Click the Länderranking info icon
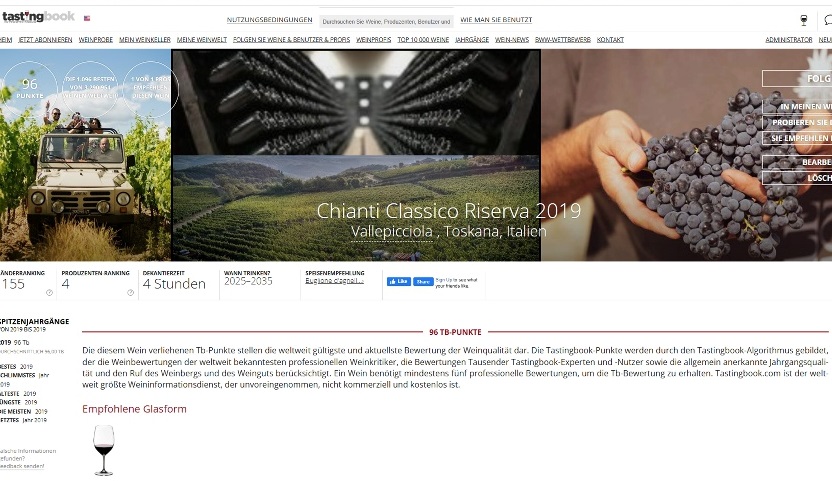 (x=49, y=293)
